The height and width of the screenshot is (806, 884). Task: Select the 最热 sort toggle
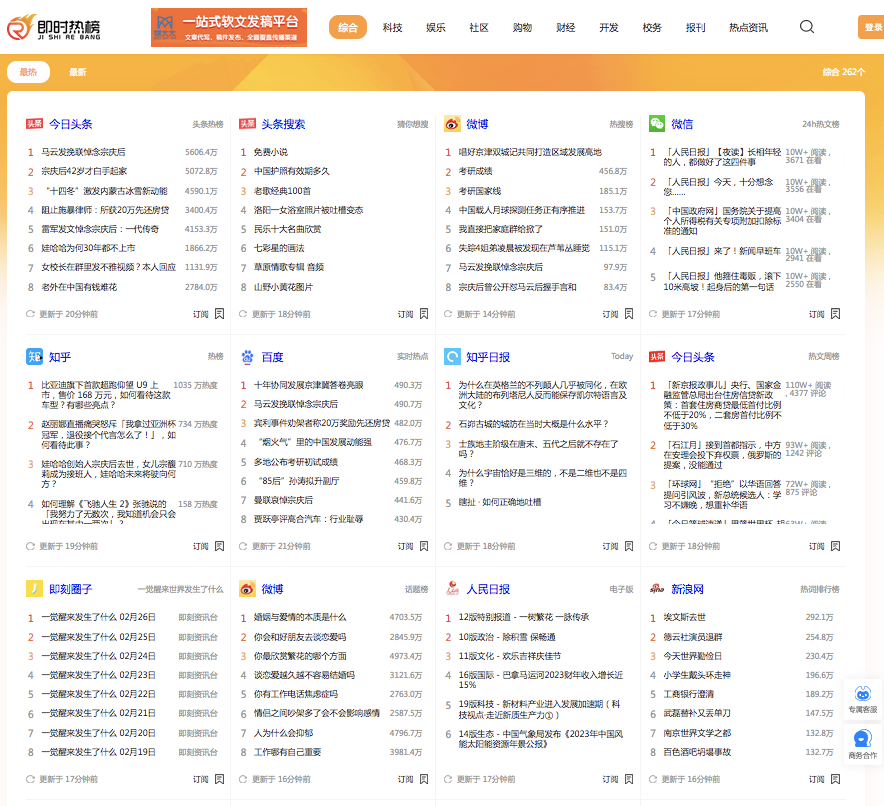click(x=28, y=72)
